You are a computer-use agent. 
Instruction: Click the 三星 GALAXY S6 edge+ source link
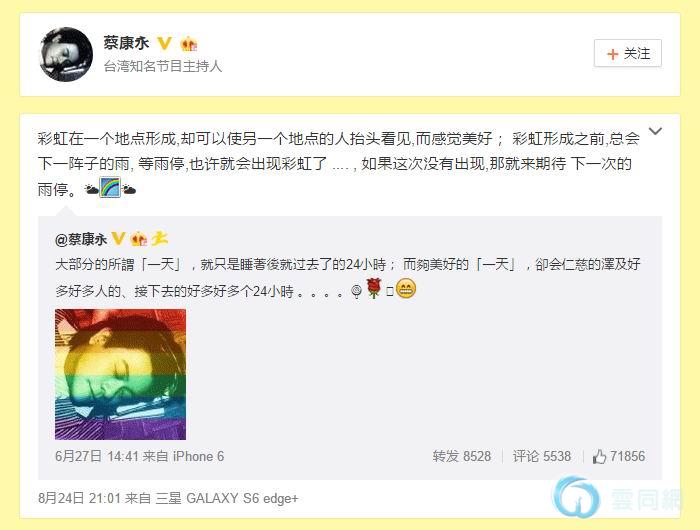[227, 498]
